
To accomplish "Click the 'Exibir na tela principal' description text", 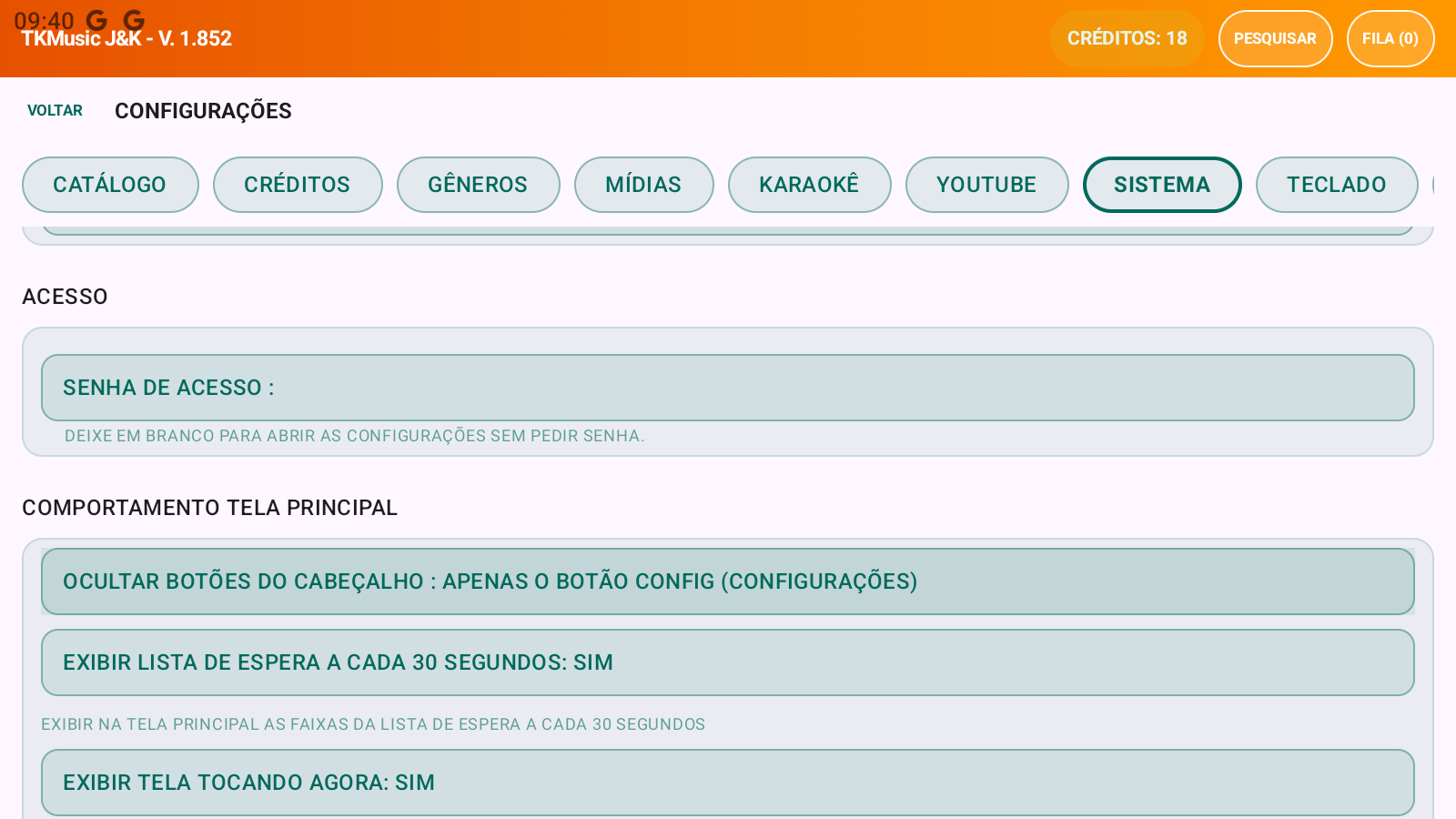I will pyautogui.click(x=373, y=724).
